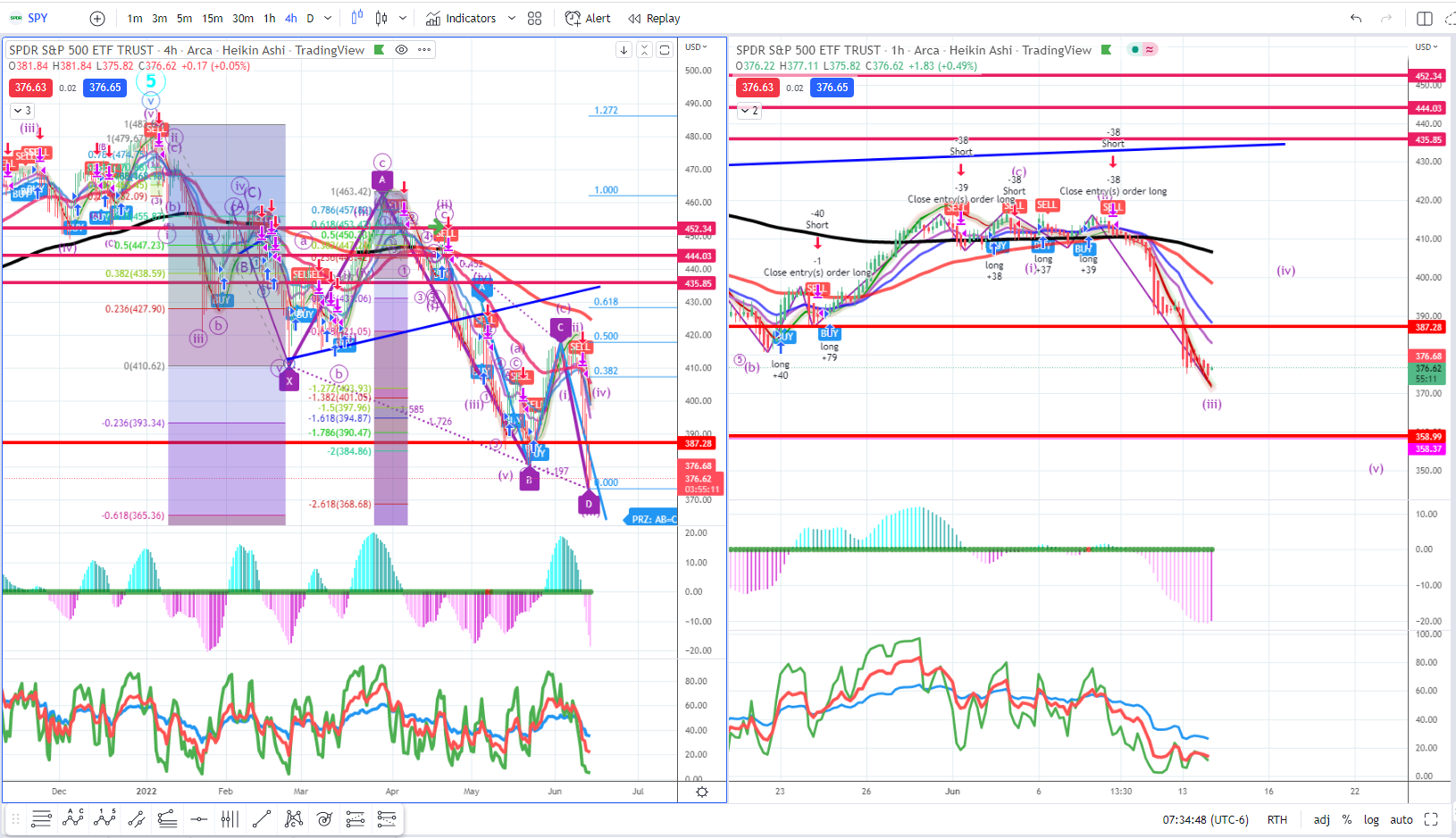This screenshot has width=1456, height=838.
Task: Click the right chart red sell price 376.63
Action: (757, 88)
